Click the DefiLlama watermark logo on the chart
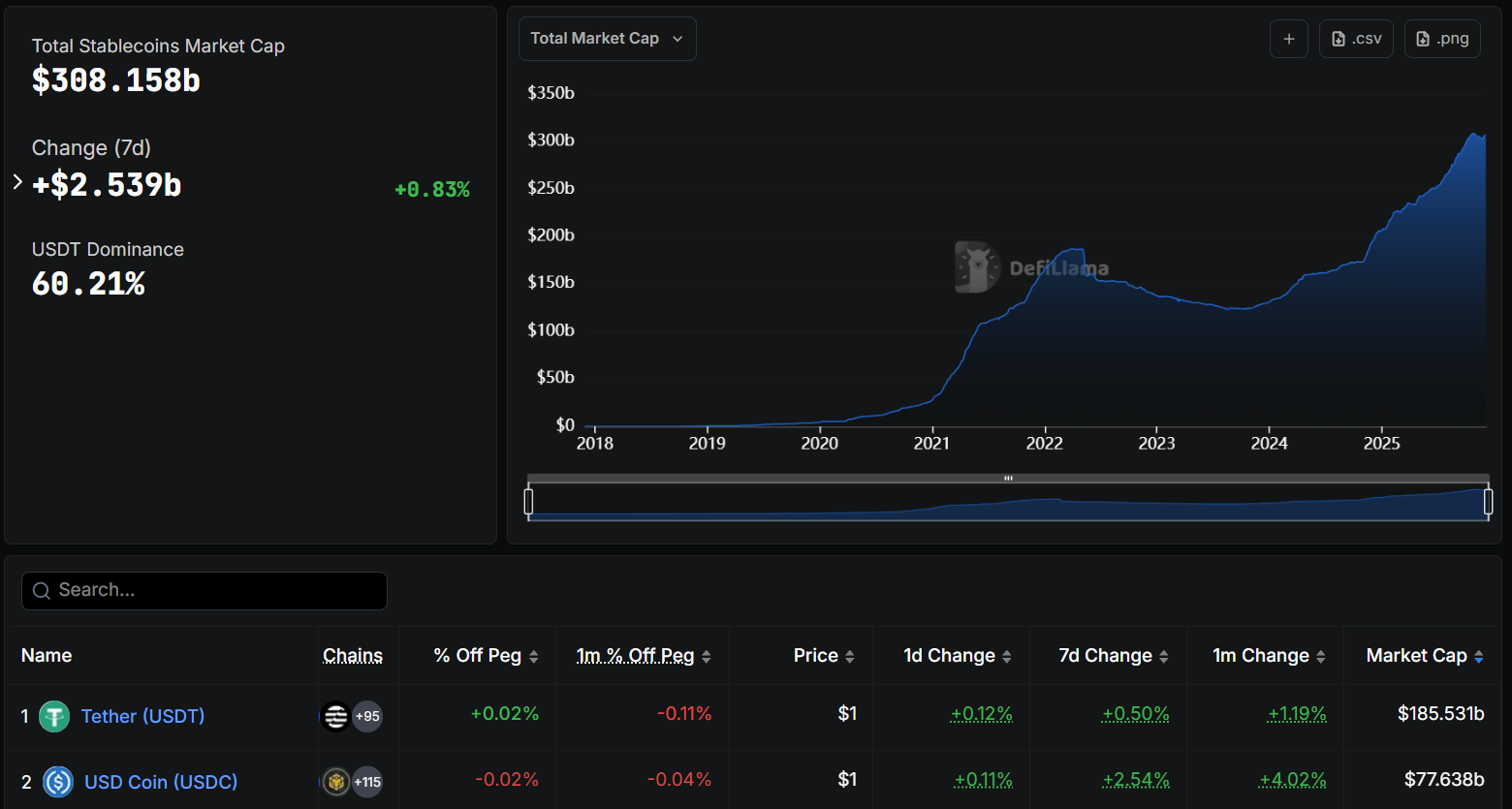Screen dimensions: 1512x809 pos(977,267)
